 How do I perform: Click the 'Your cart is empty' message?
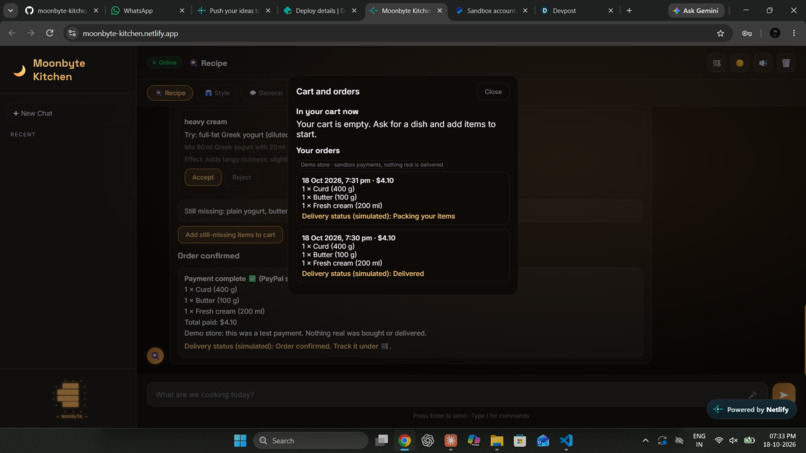396,129
